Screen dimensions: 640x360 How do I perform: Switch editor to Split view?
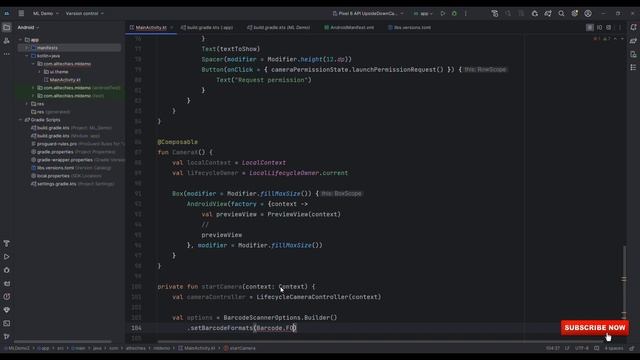pyautogui.click(x=599, y=27)
